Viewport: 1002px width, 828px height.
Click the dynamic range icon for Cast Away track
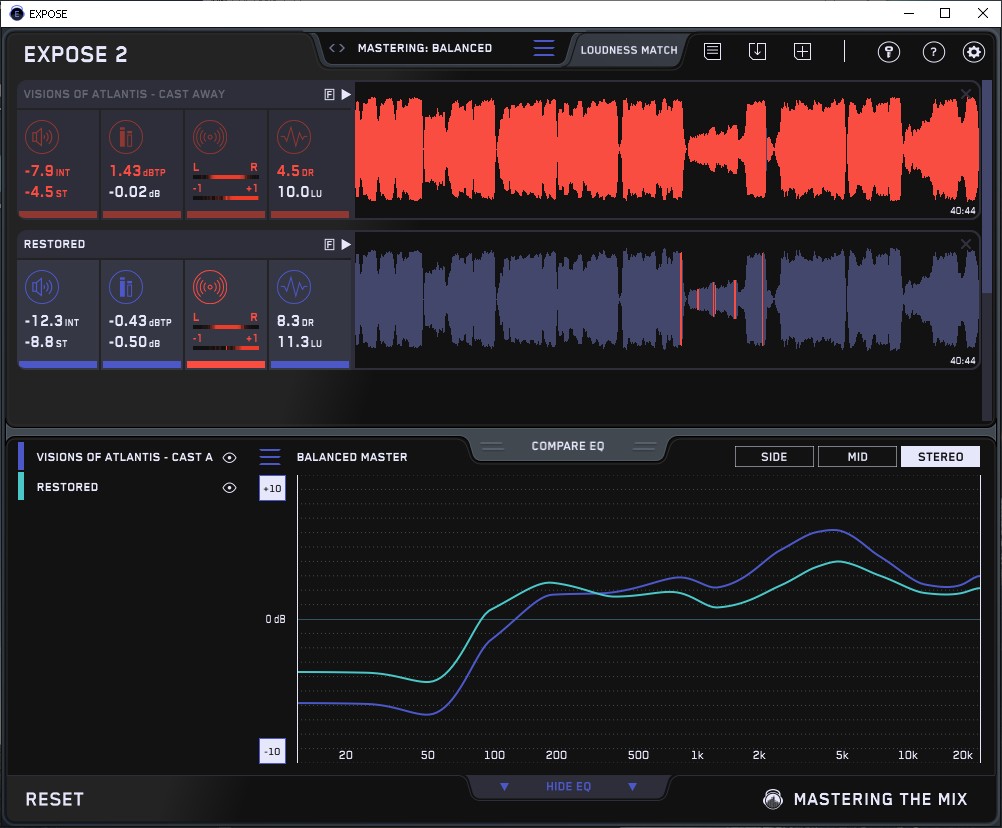(294, 137)
